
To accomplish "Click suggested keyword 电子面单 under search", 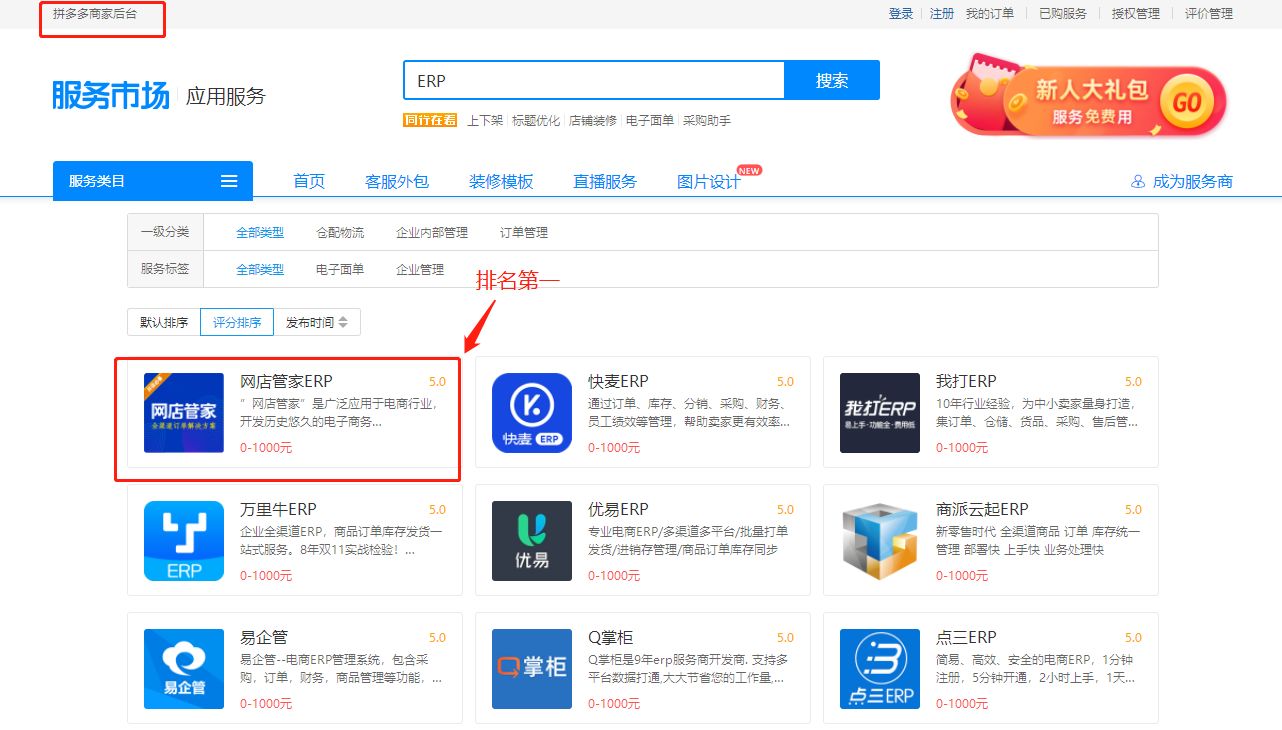I will click(650, 120).
